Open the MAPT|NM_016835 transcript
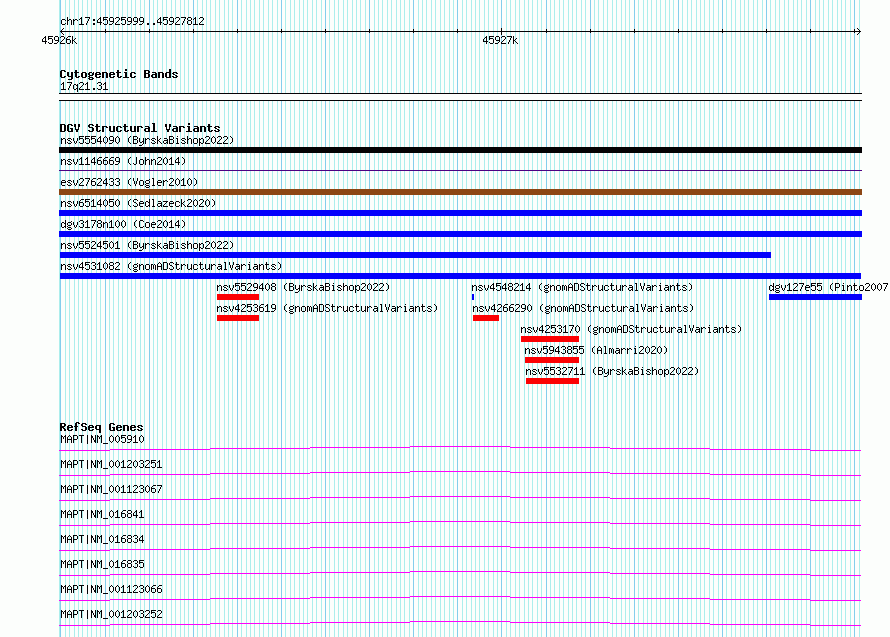The image size is (890, 637). click(x=102, y=564)
